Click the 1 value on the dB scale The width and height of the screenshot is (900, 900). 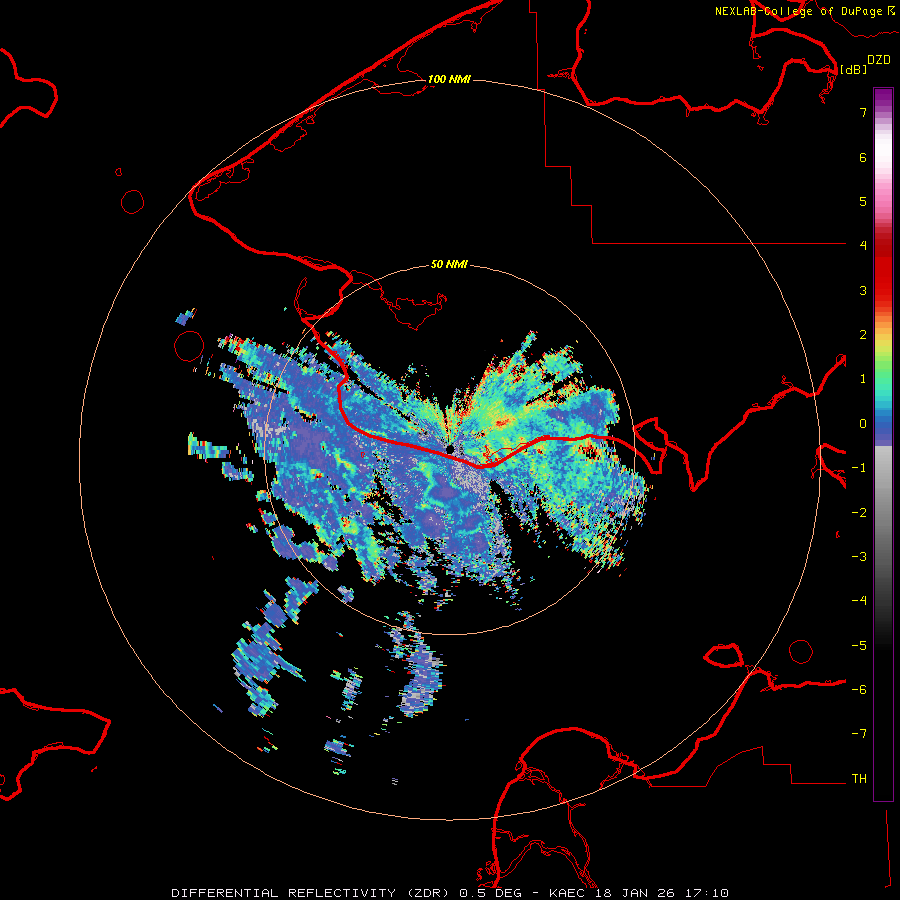click(x=863, y=379)
